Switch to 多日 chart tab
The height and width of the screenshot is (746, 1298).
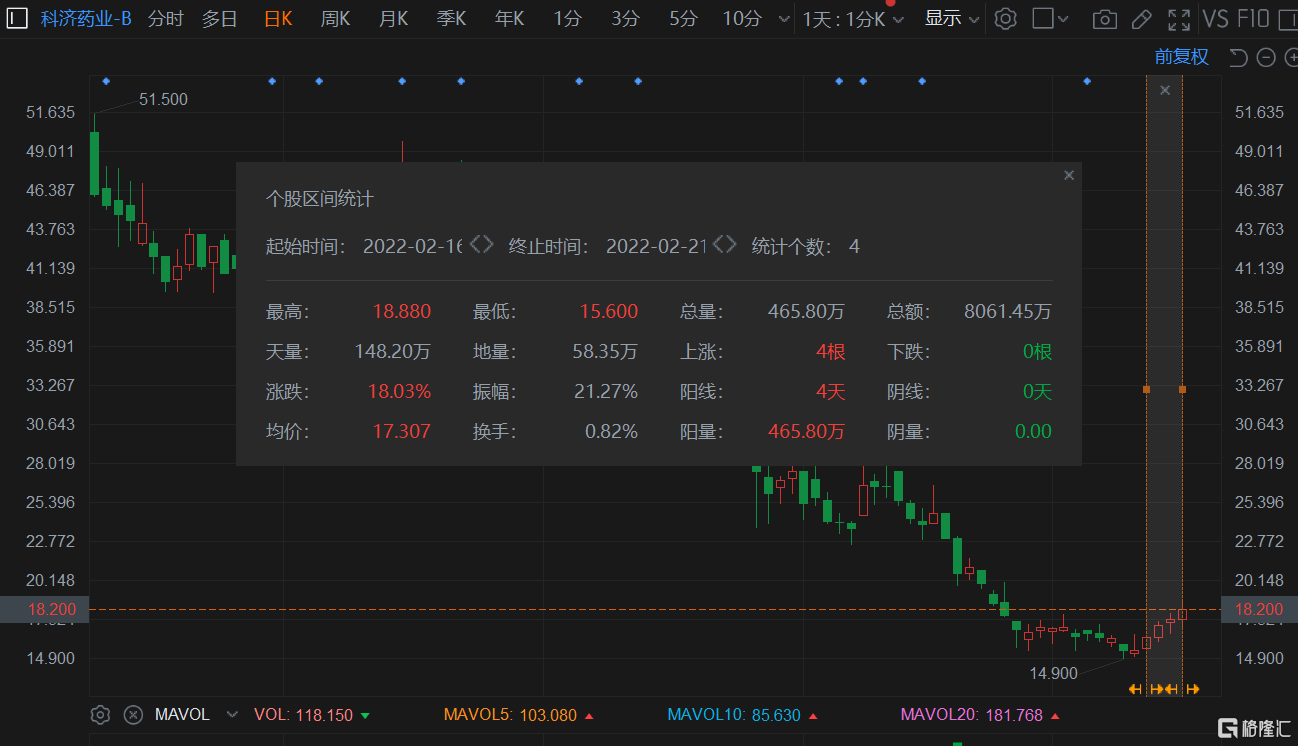220,19
